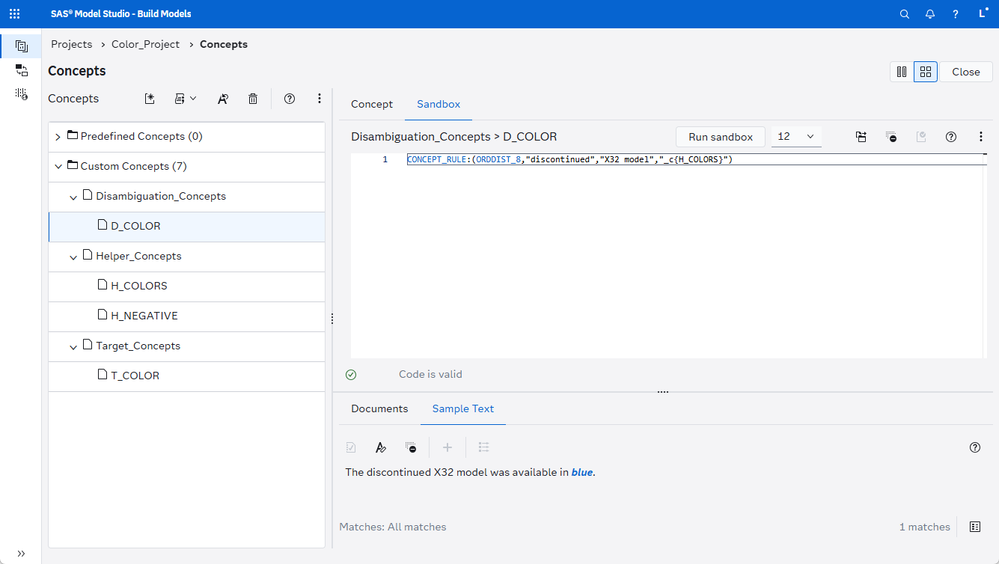Click the edit sample text icon

380,447
